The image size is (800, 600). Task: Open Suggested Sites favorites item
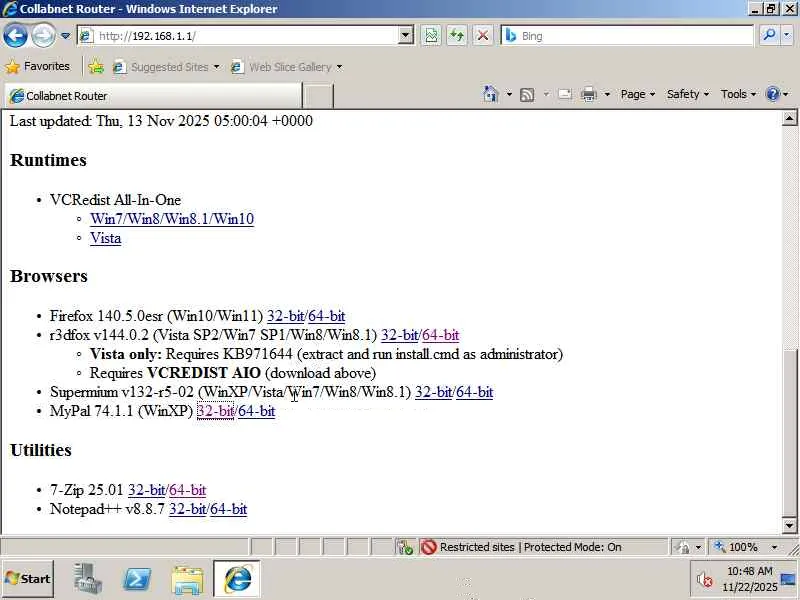point(166,67)
